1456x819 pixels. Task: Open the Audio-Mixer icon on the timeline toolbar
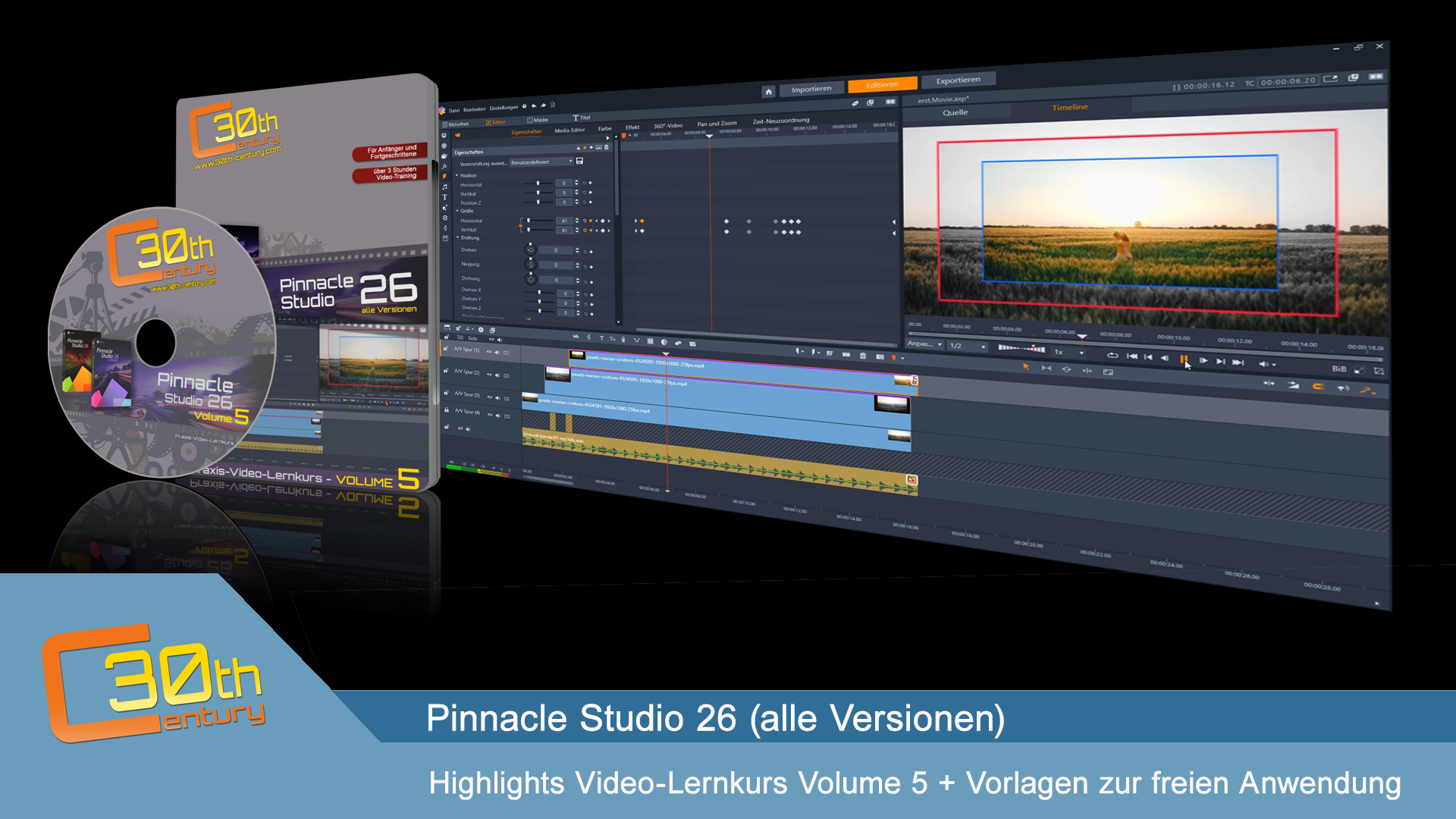[576, 336]
